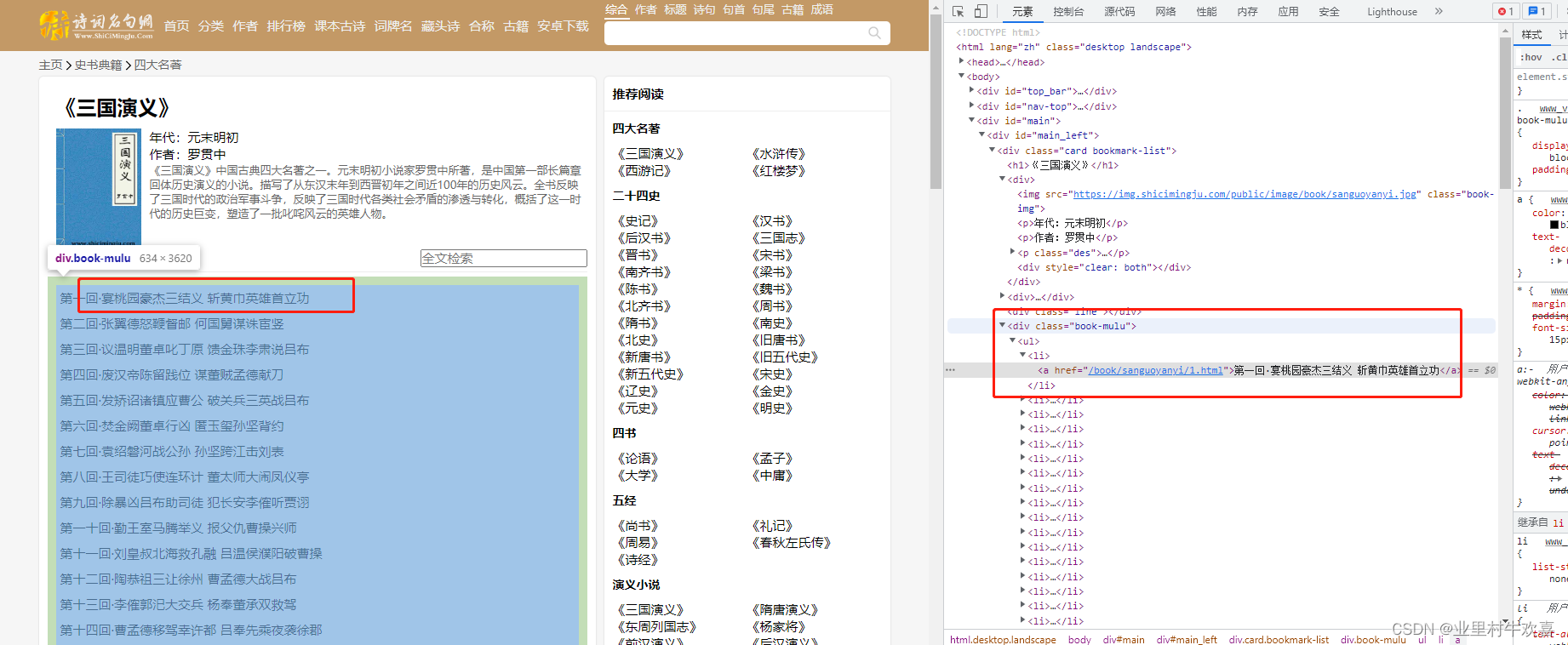Open the 《史记》 recommended reading link
The width and height of the screenshot is (1568, 645).
coord(638,220)
